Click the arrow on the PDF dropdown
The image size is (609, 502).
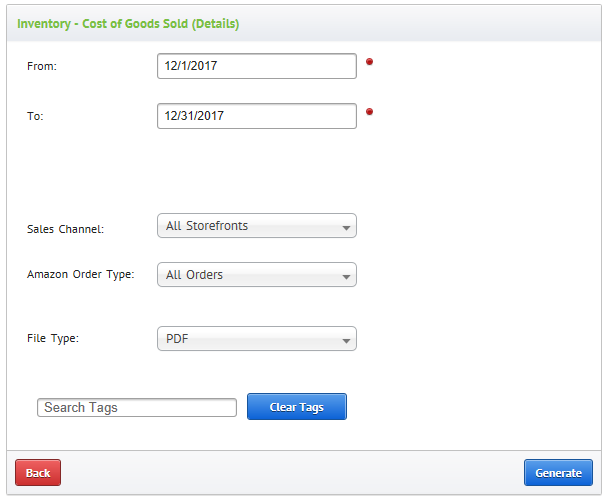pos(346,341)
